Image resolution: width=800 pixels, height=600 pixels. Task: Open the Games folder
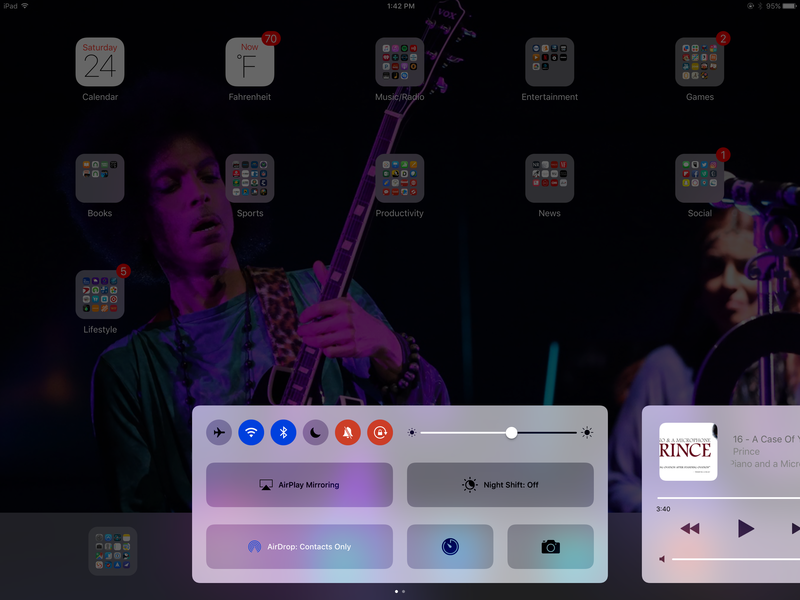pos(699,62)
